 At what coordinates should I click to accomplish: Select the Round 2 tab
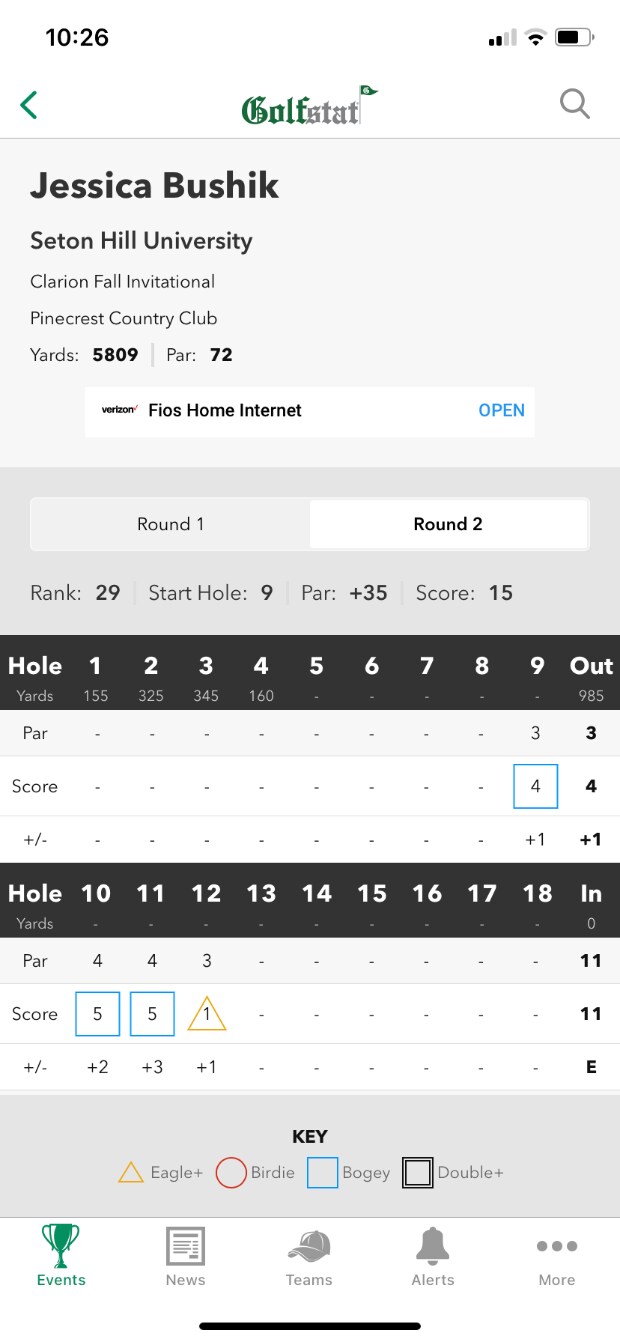coord(448,524)
